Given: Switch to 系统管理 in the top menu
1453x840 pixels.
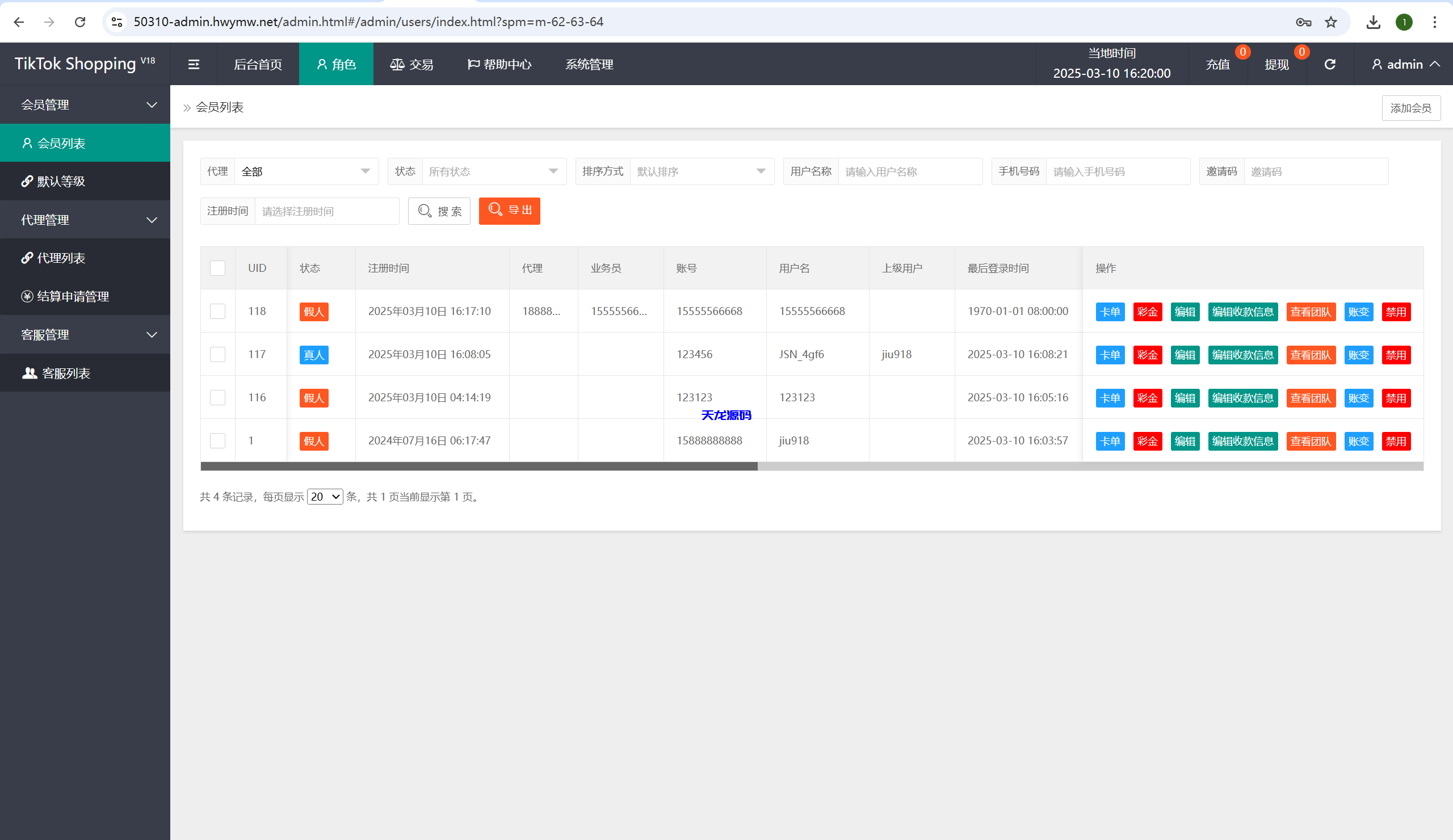Looking at the screenshot, I should tap(589, 64).
